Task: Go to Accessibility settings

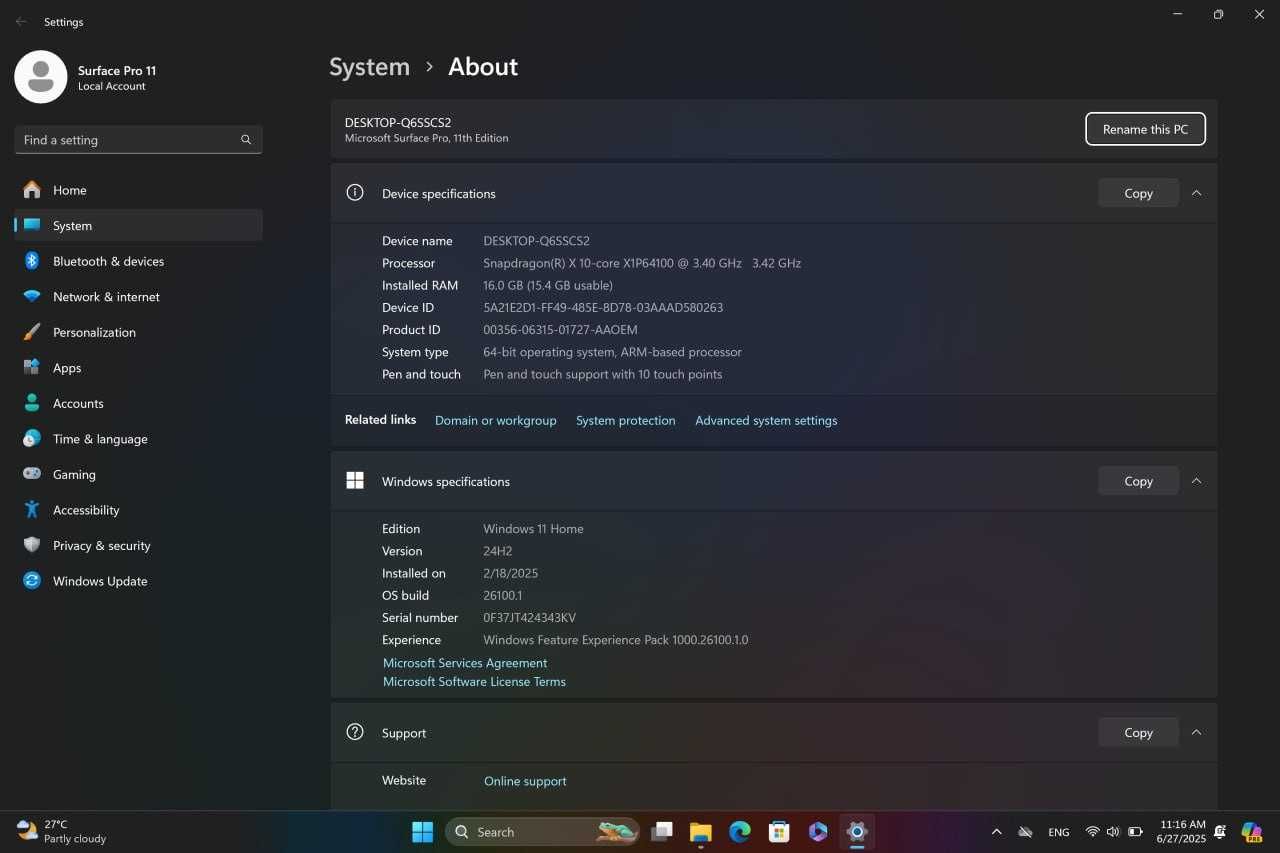Action: click(x=138, y=510)
